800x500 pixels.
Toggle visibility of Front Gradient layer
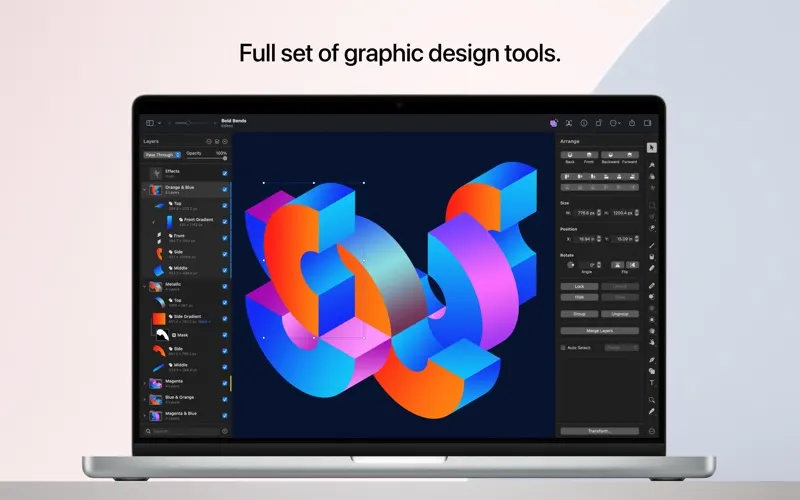(224, 222)
